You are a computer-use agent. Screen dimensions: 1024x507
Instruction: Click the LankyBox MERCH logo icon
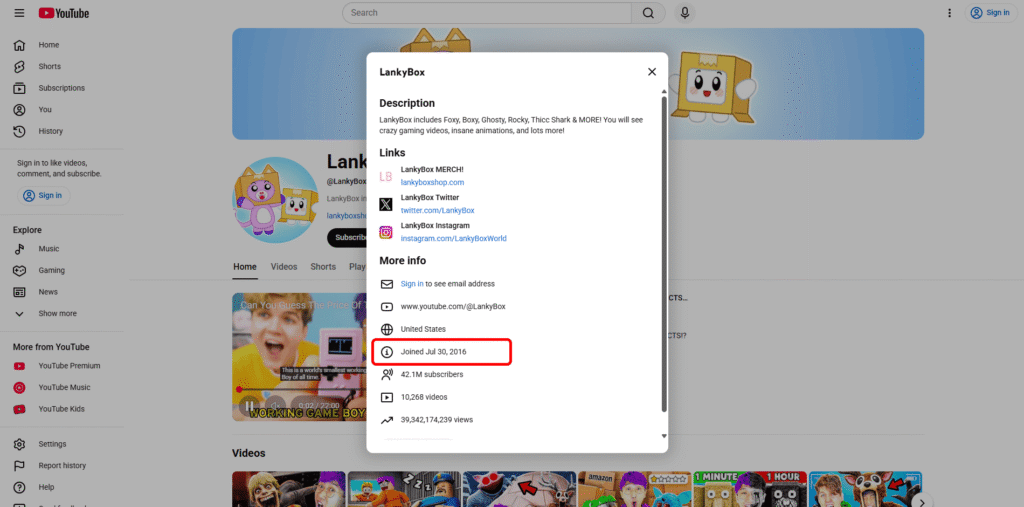[x=386, y=176]
